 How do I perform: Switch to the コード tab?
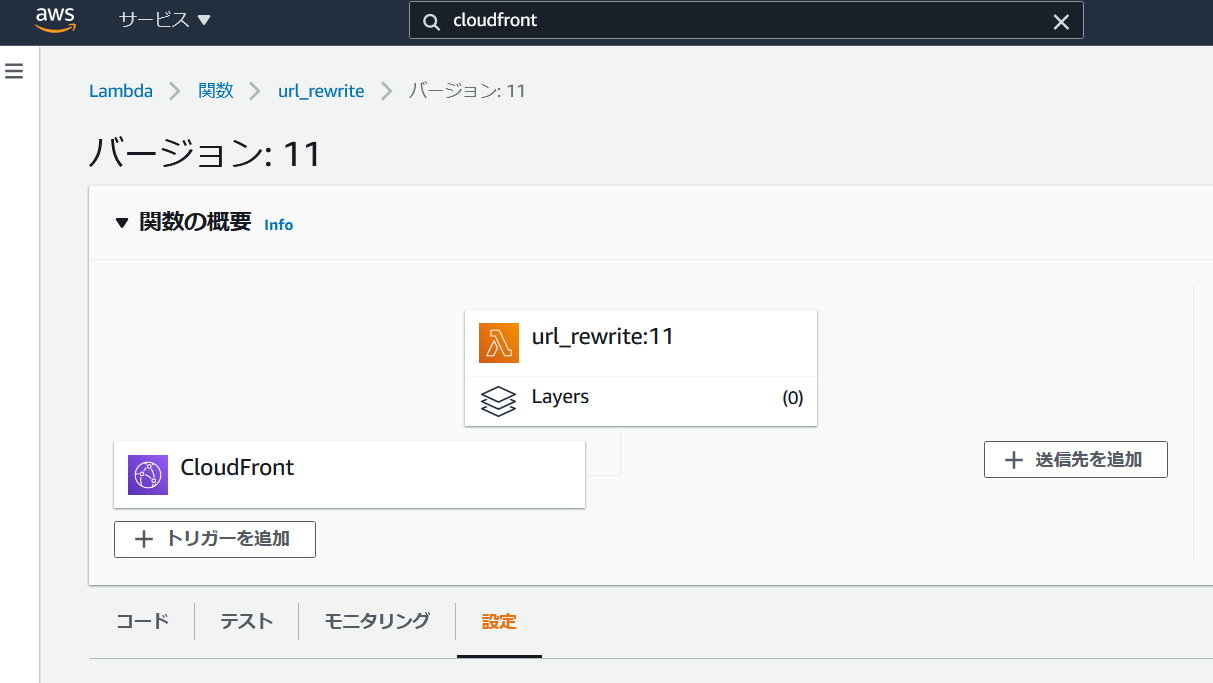[142, 621]
